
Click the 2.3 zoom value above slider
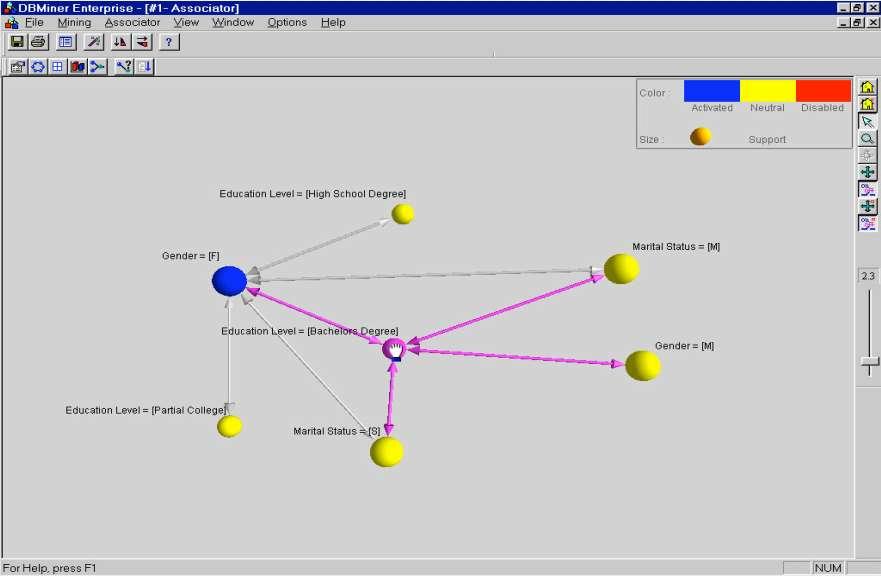pyautogui.click(x=868, y=276)
